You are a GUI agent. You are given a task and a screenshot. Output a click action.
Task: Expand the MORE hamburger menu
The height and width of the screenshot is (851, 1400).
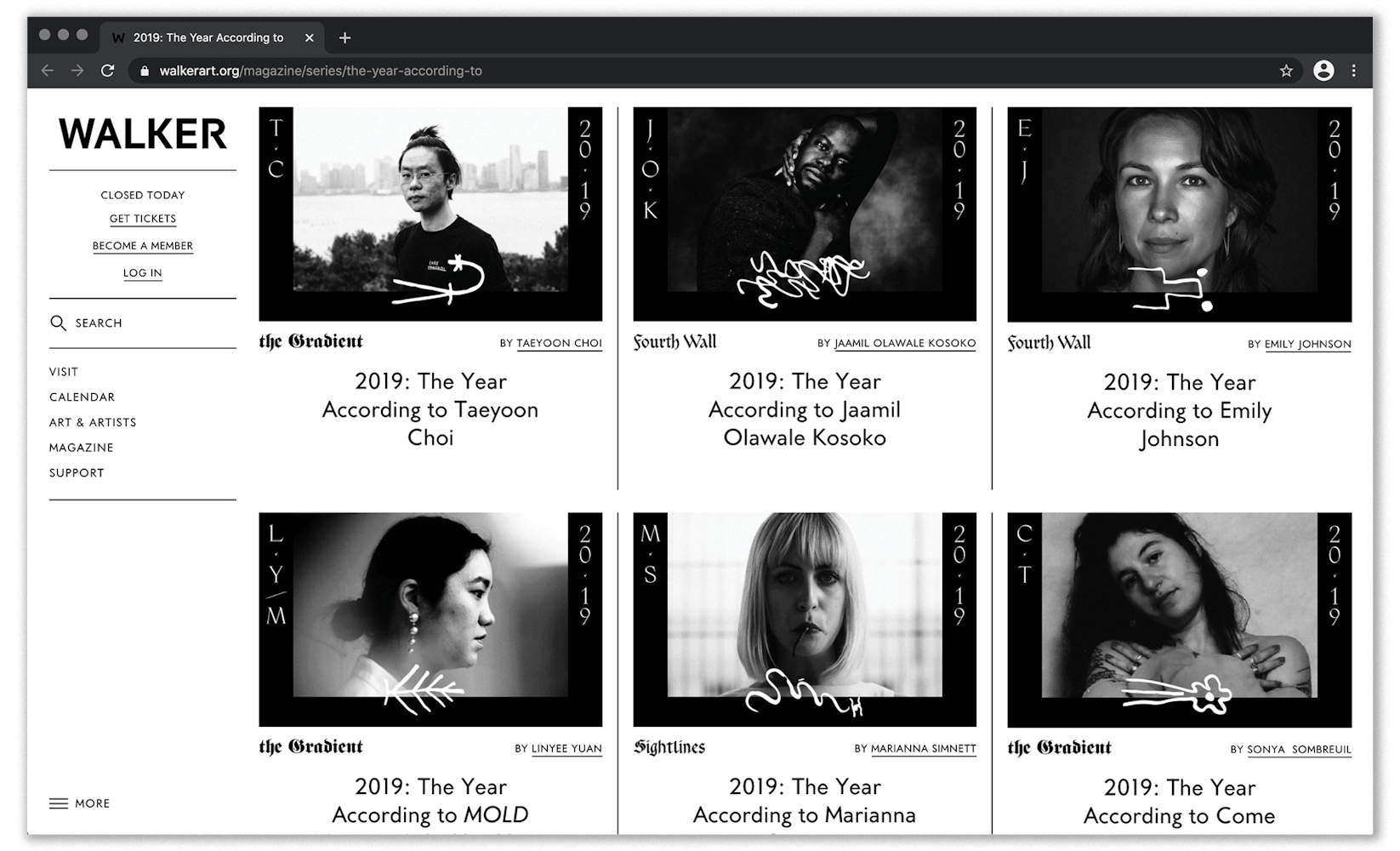pyautogui.click(x=80, y=803)
